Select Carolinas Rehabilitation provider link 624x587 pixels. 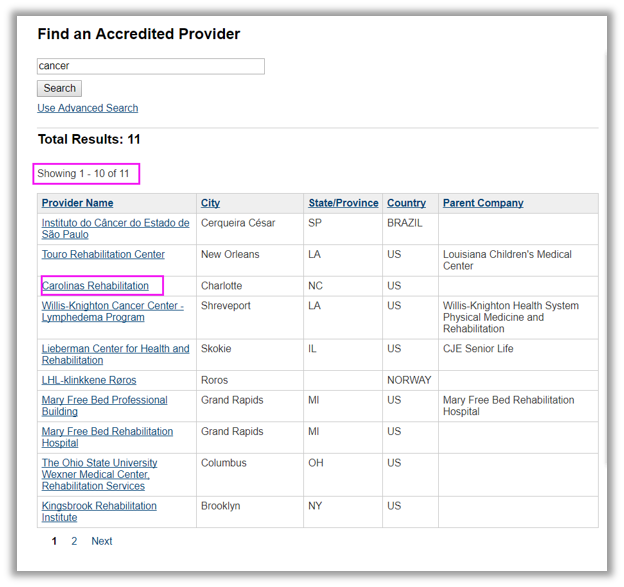click(95, 286)
